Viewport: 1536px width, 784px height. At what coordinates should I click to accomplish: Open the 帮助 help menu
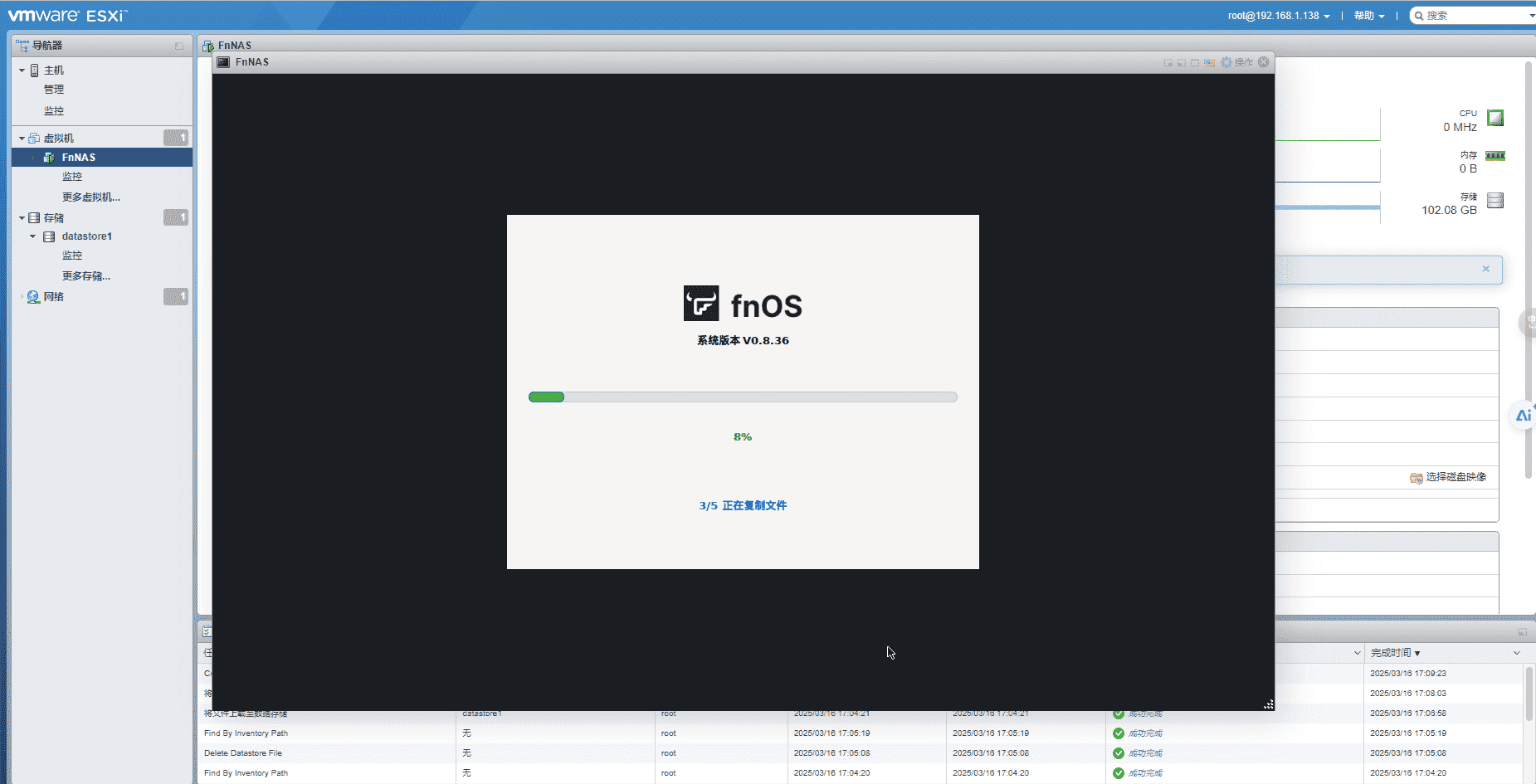pos(1368,16)
